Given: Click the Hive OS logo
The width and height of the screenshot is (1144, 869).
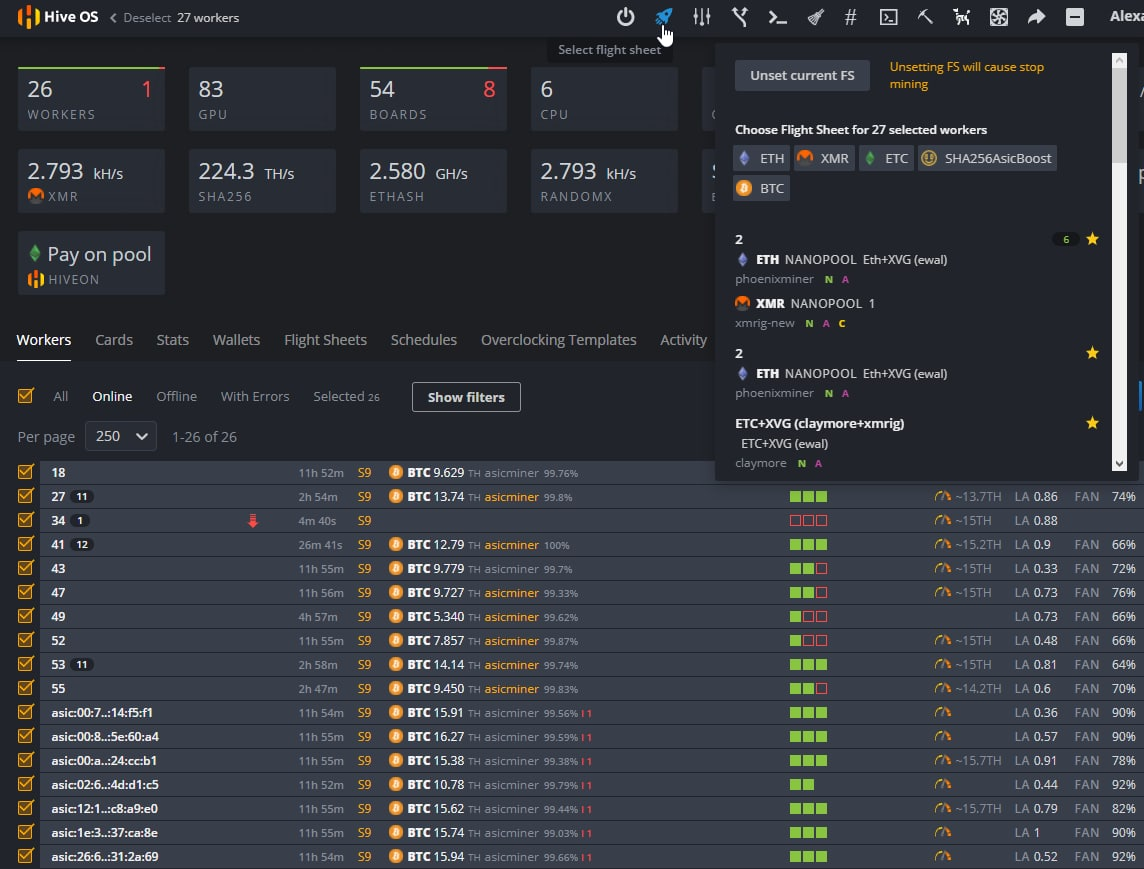Looking at the screenshot, I should (58, 17).
